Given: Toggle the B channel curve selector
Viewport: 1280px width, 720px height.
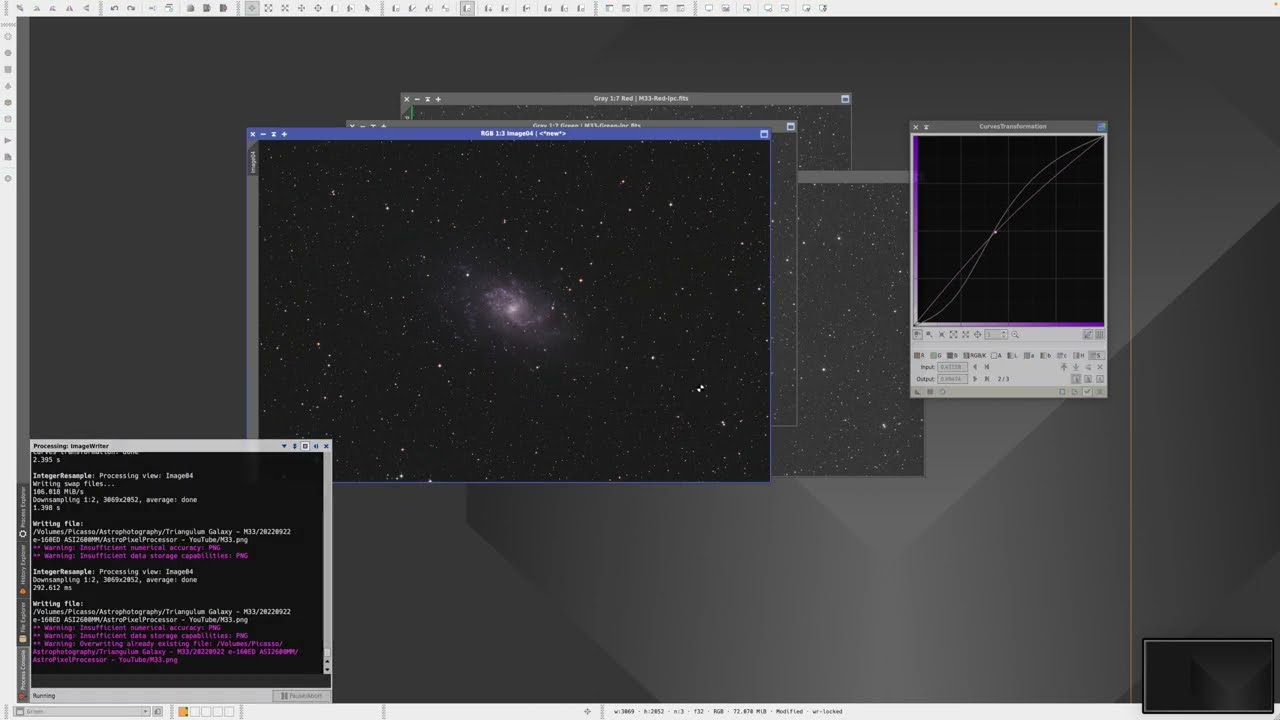Looking at the screenshot, I should coord(952,355).
